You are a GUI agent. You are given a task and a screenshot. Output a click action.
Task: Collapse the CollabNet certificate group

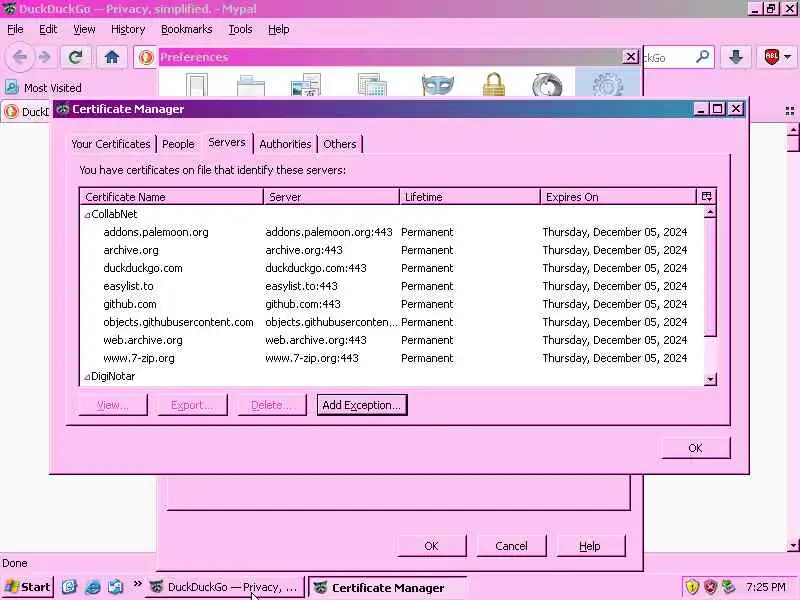pyautogui.click(x=87, y=215)
